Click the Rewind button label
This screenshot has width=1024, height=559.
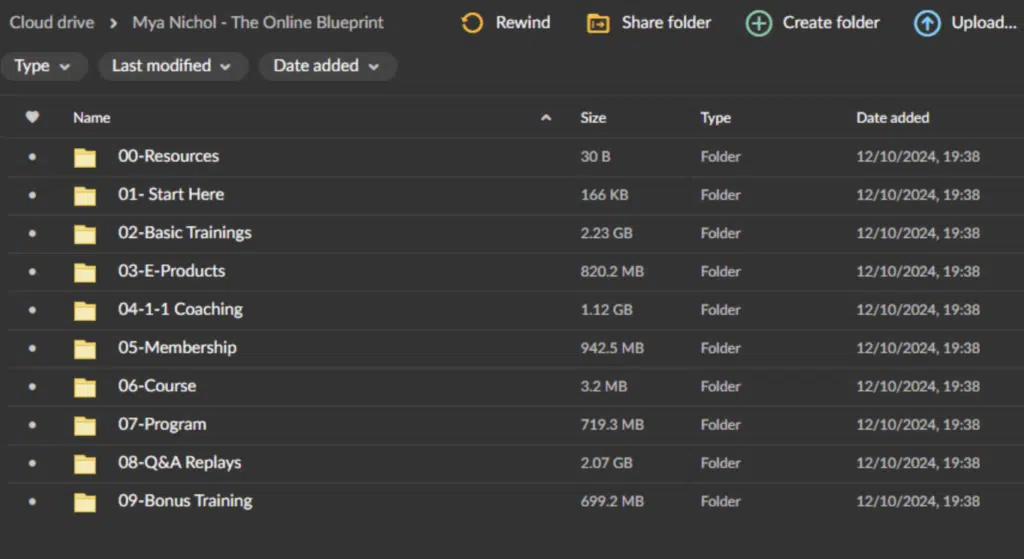click(x=522, y=23)
